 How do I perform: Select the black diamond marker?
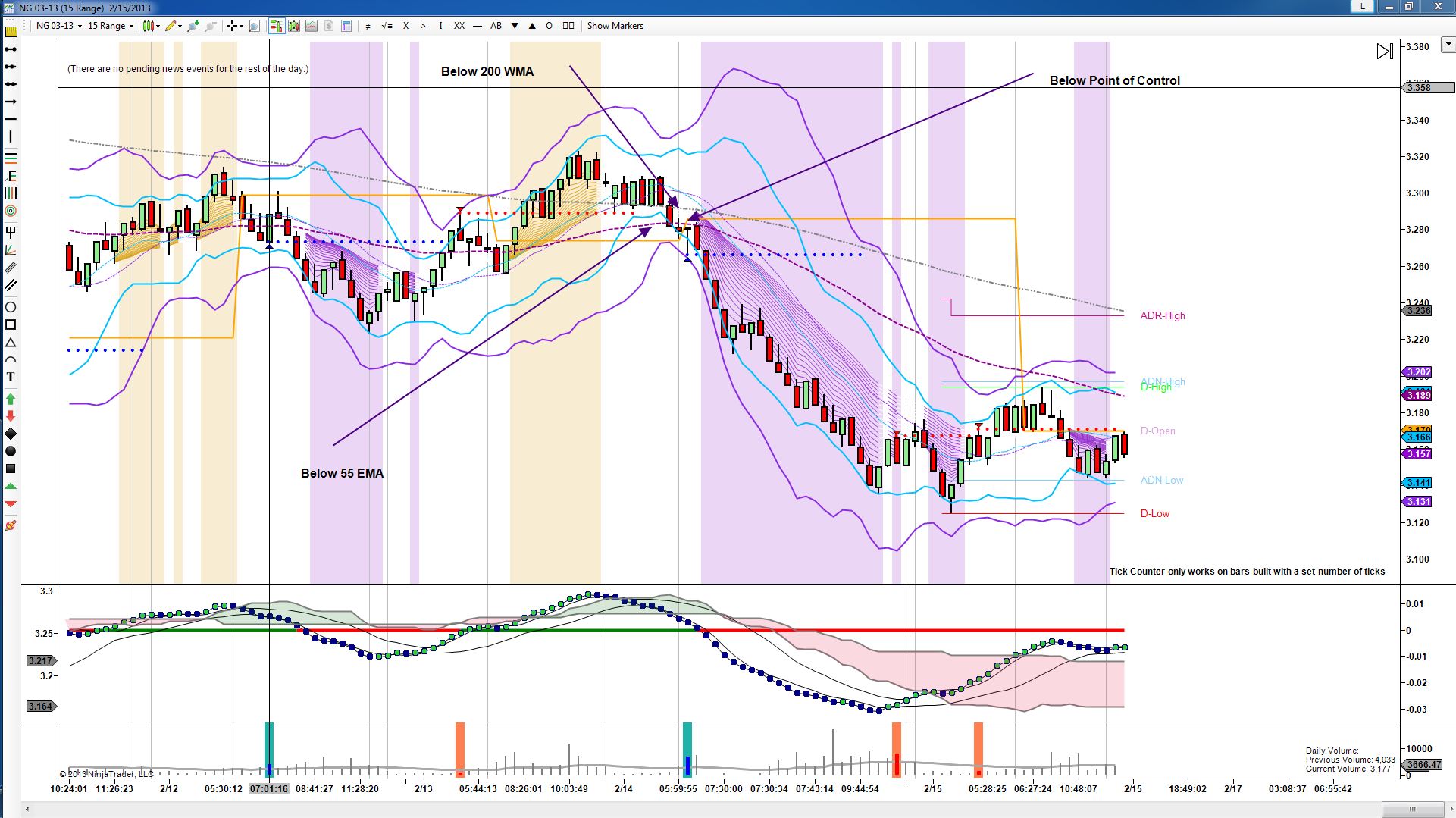click(x=11, y=434)
